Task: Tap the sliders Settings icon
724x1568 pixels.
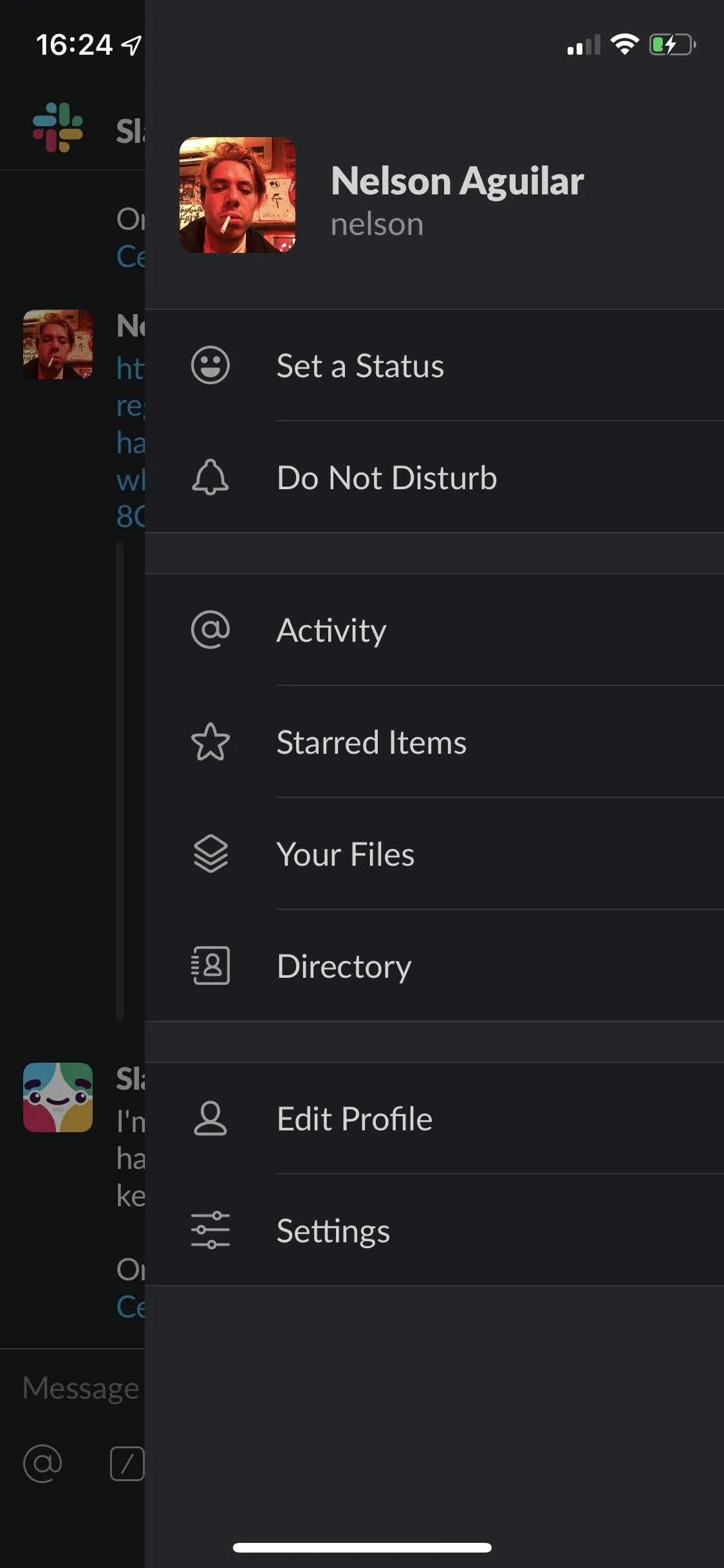Action: (210, 1230)
